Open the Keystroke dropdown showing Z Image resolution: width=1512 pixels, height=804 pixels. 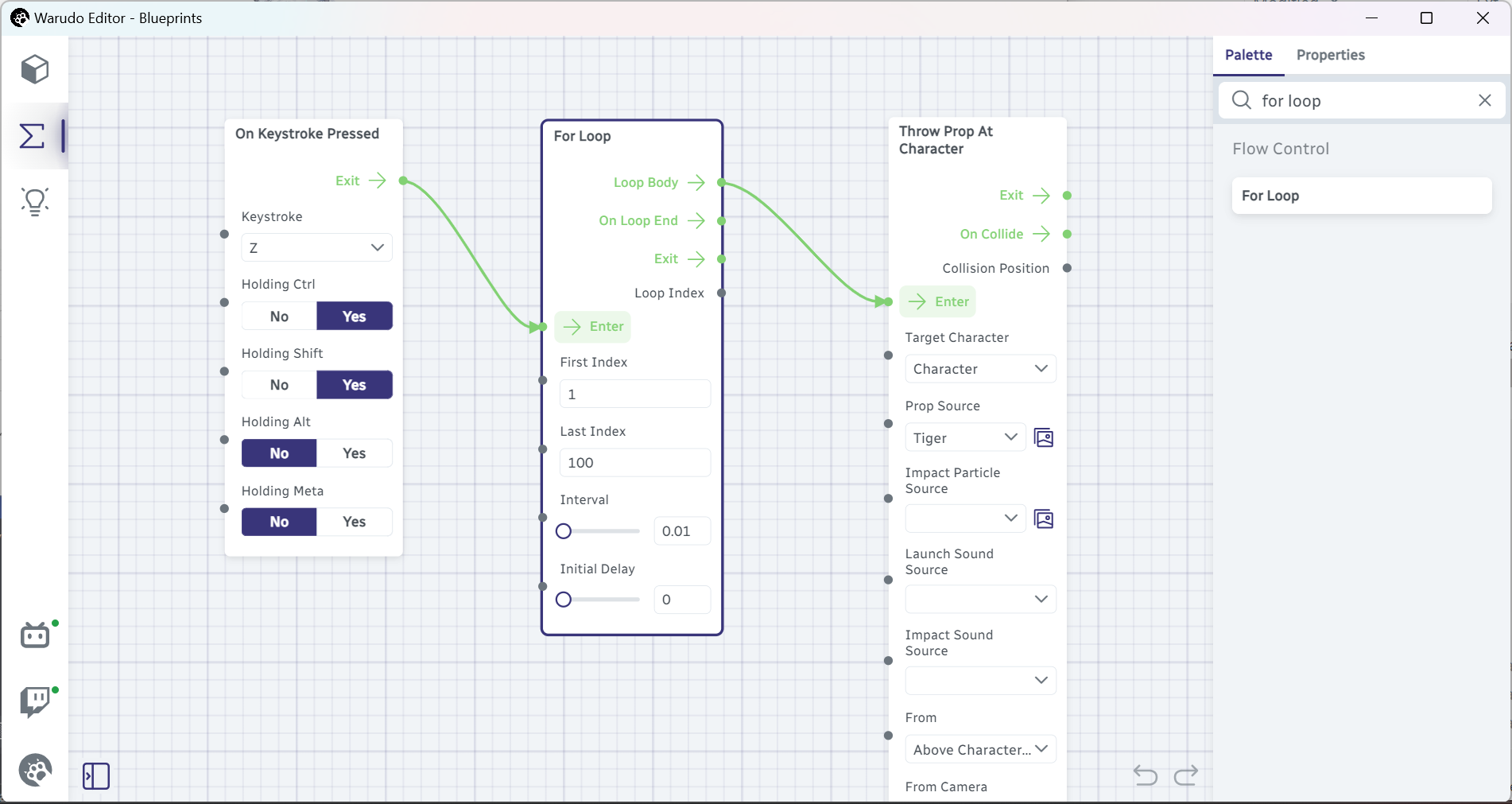[x=316, y=247]
